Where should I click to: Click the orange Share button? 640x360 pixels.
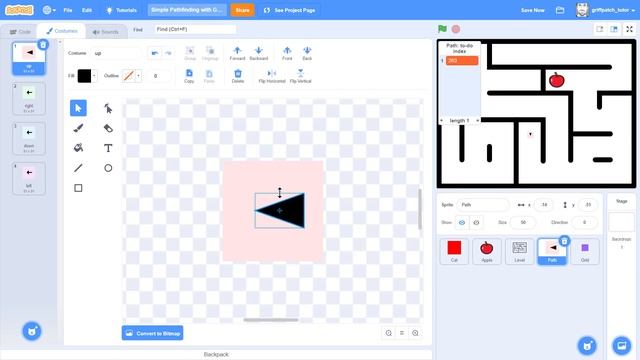(x=242, y=10)
